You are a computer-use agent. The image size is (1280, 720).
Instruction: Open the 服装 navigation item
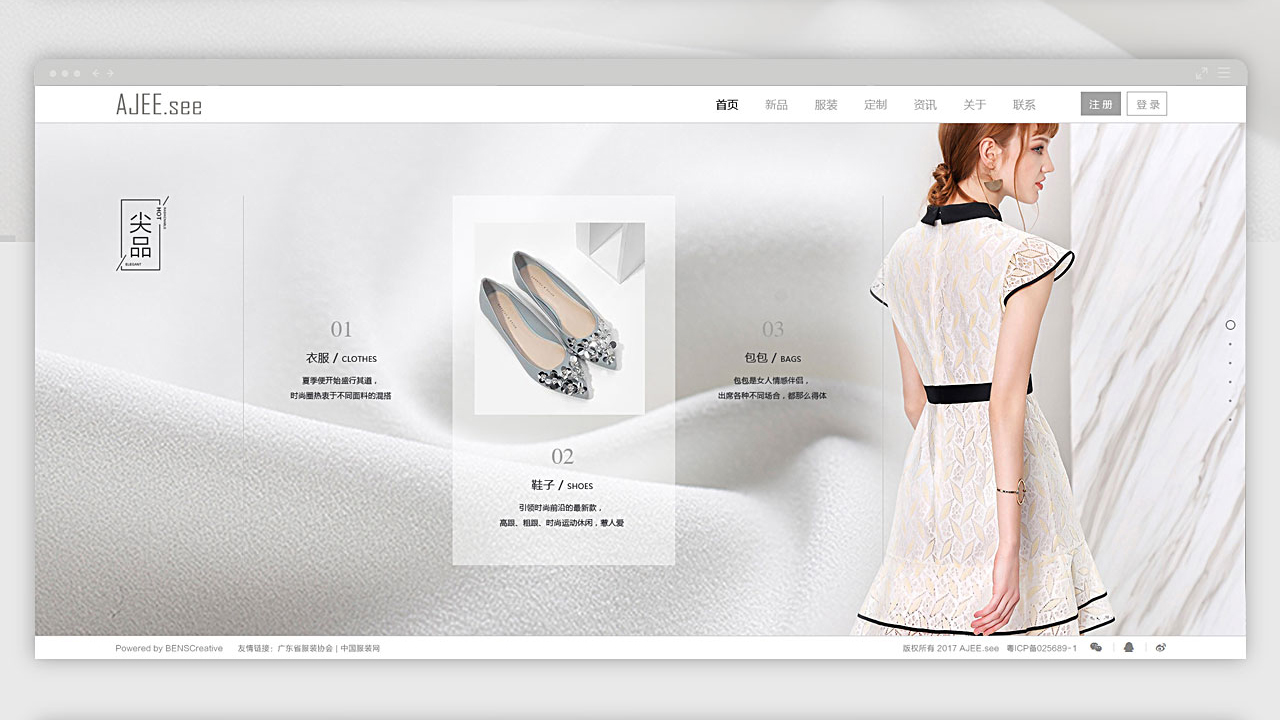pos(826,105)
